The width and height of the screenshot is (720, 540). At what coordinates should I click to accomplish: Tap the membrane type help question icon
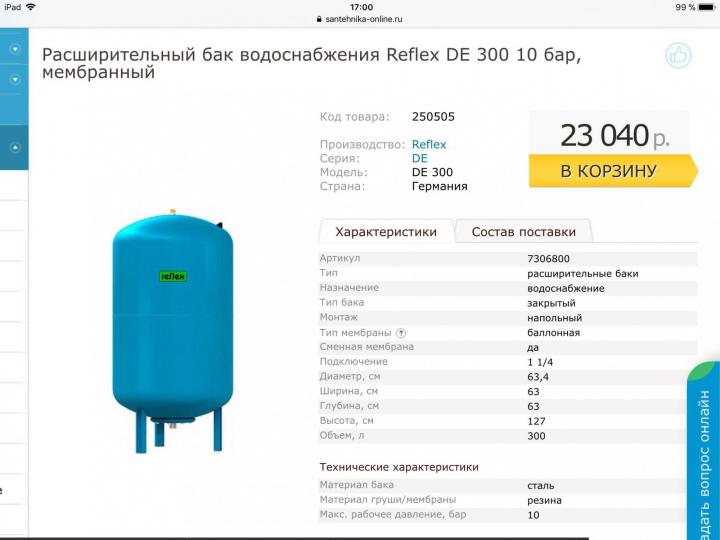coord(401,333)
